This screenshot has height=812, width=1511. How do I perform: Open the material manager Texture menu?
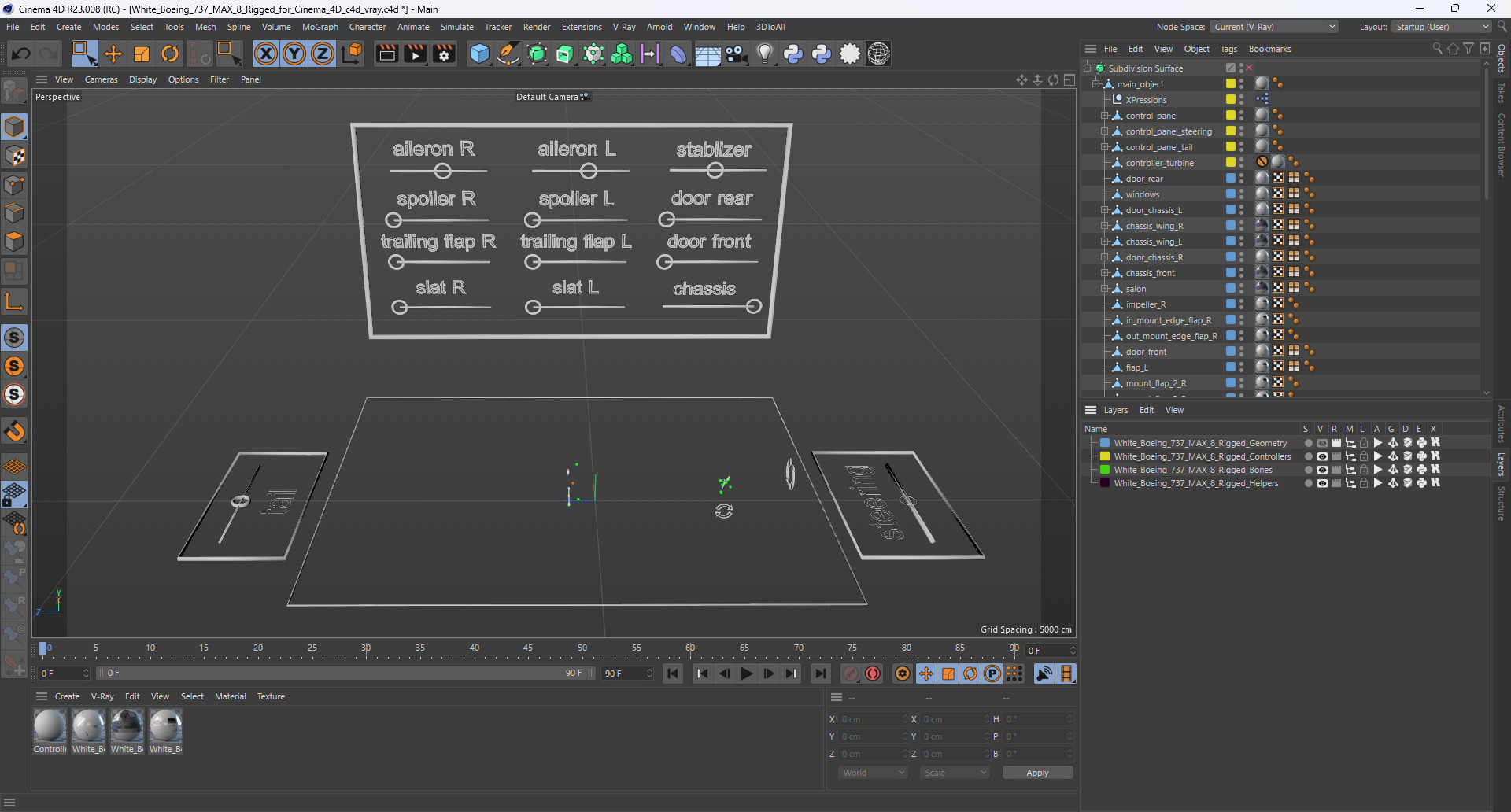pos(271,696)
